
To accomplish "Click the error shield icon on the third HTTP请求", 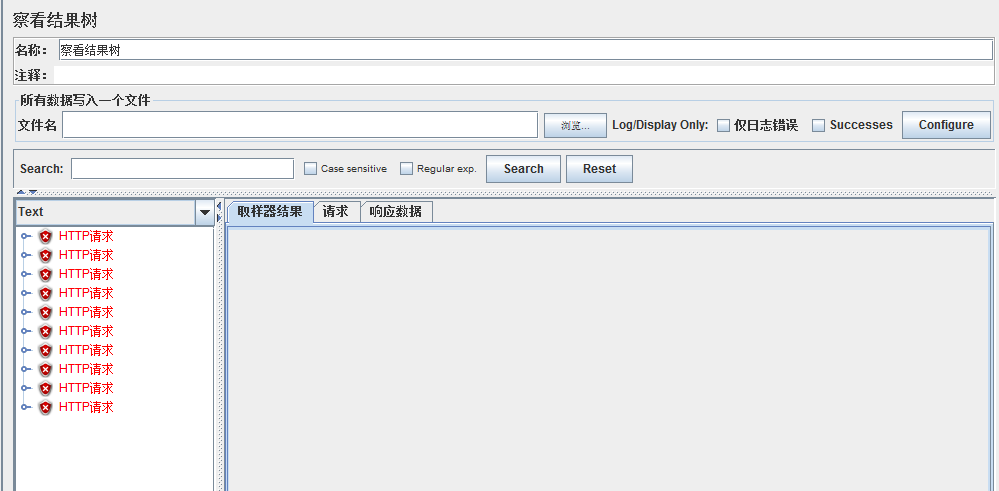I will 45,275.
